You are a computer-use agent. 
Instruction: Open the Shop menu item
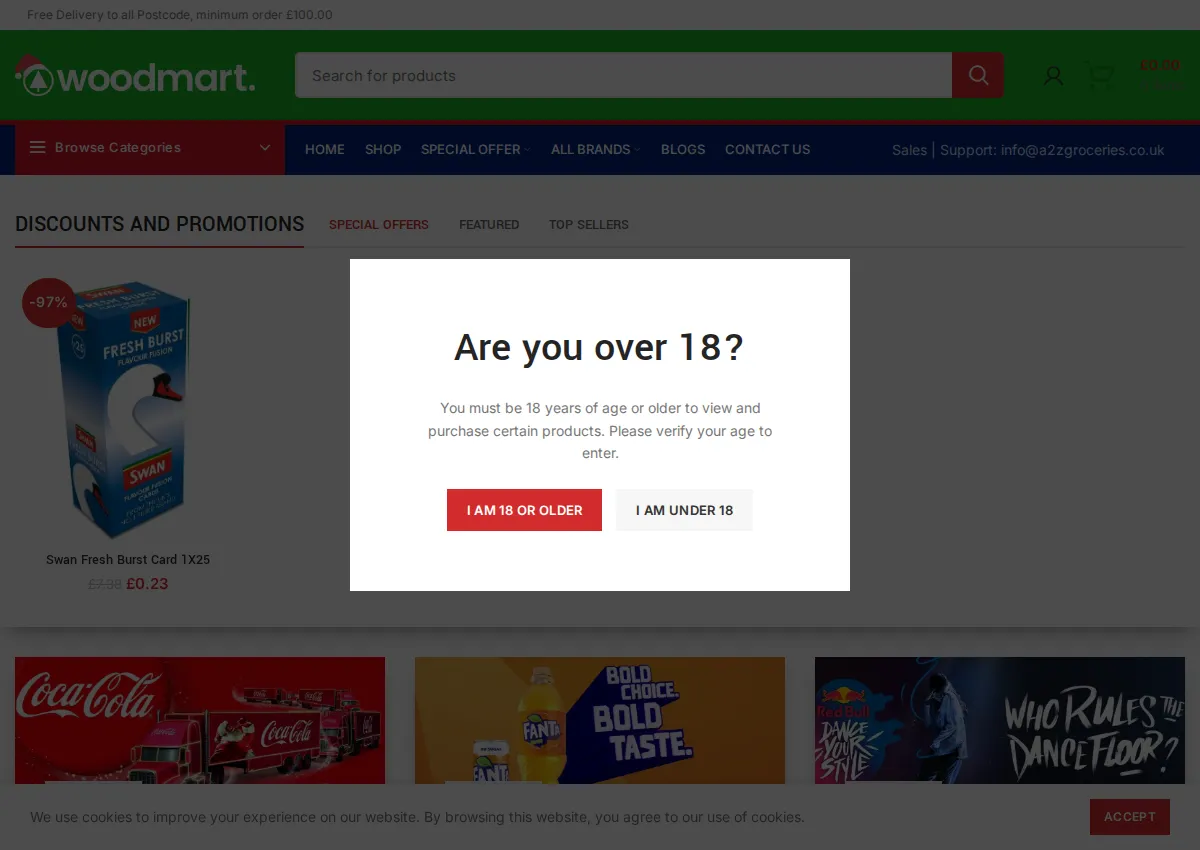point(383,149)
